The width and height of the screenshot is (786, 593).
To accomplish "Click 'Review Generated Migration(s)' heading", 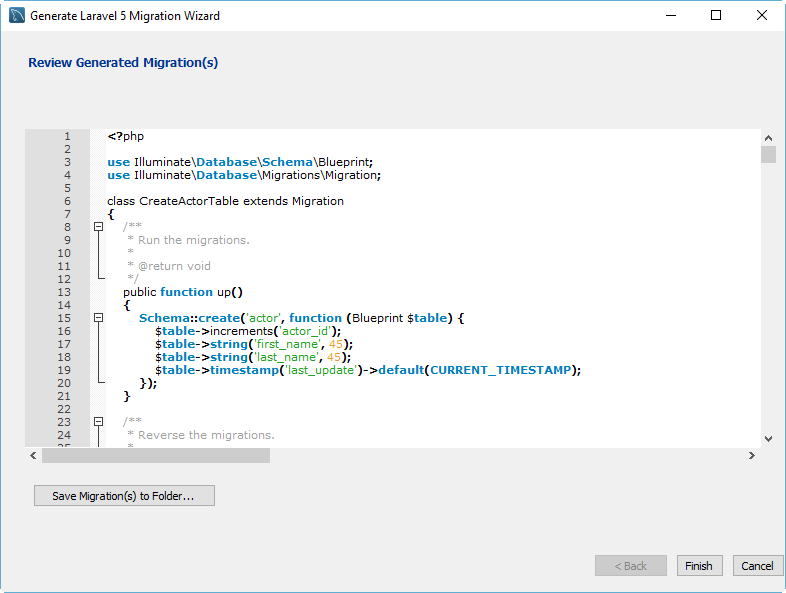I will pos(123,63).
